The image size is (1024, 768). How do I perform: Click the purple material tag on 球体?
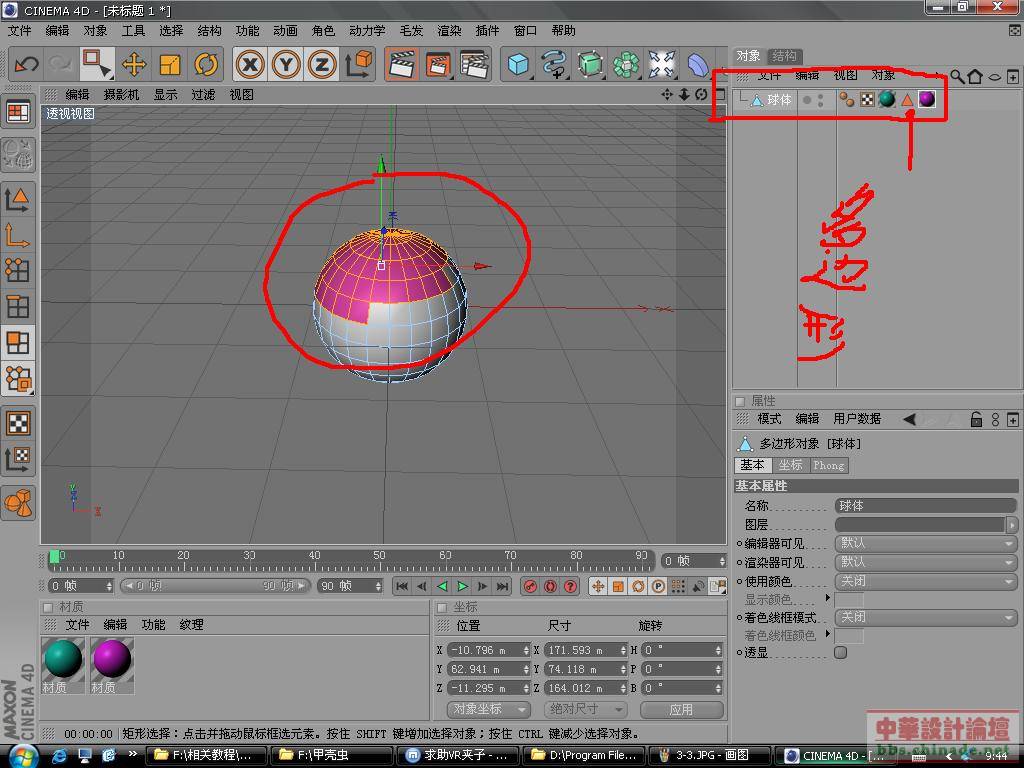point(927,99)
